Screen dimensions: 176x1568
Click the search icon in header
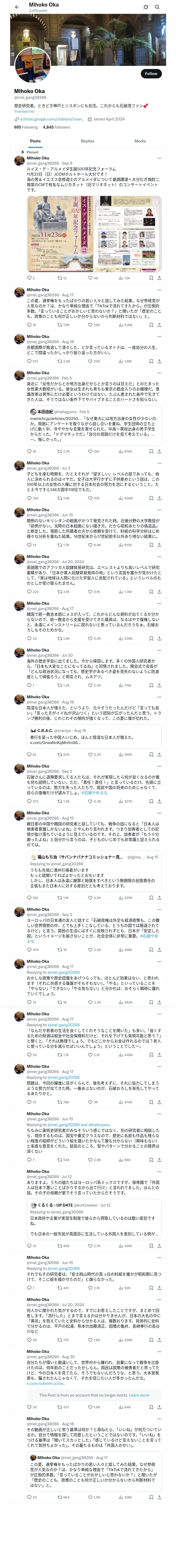point(157,7)
